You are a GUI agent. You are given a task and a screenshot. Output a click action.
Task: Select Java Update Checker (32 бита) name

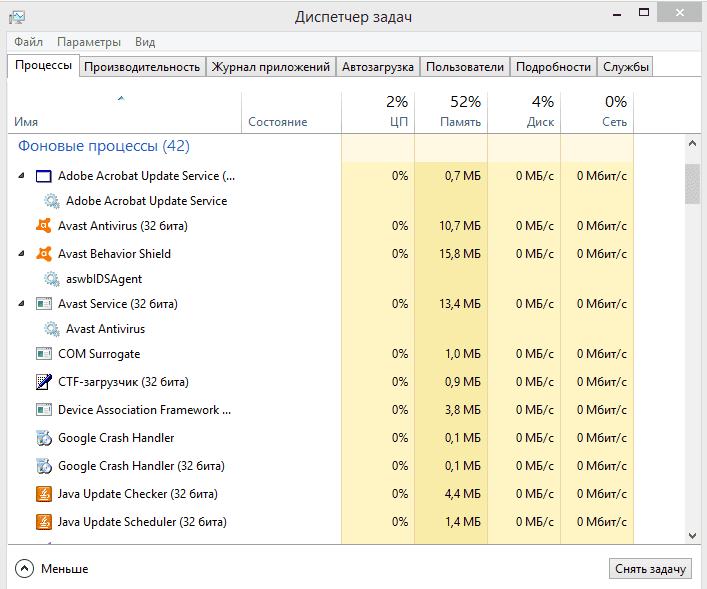pyautogui.click(x=138, y=493)
